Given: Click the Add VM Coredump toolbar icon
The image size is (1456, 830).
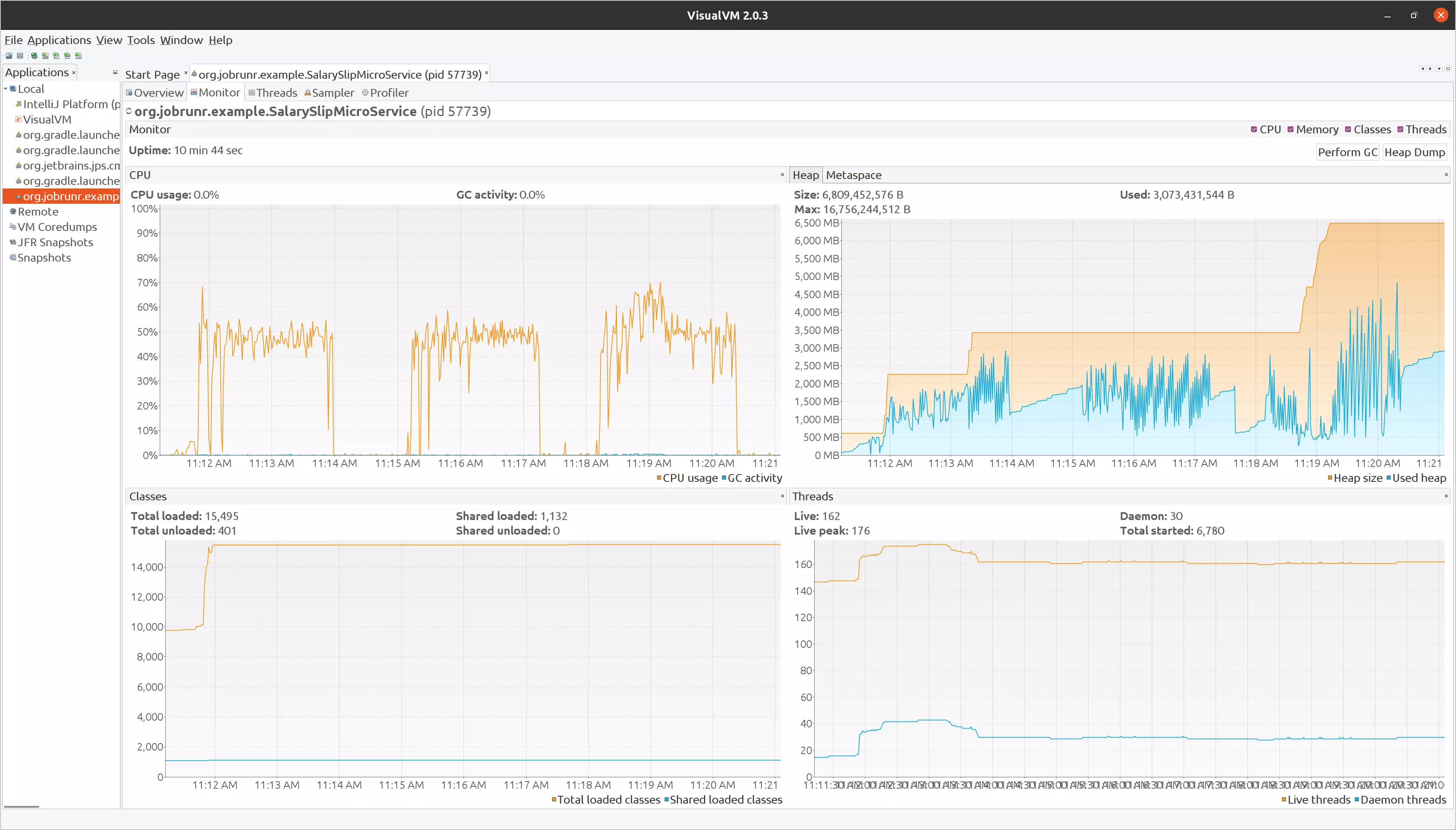Looking at the screenshot, I should coord(56,56).
